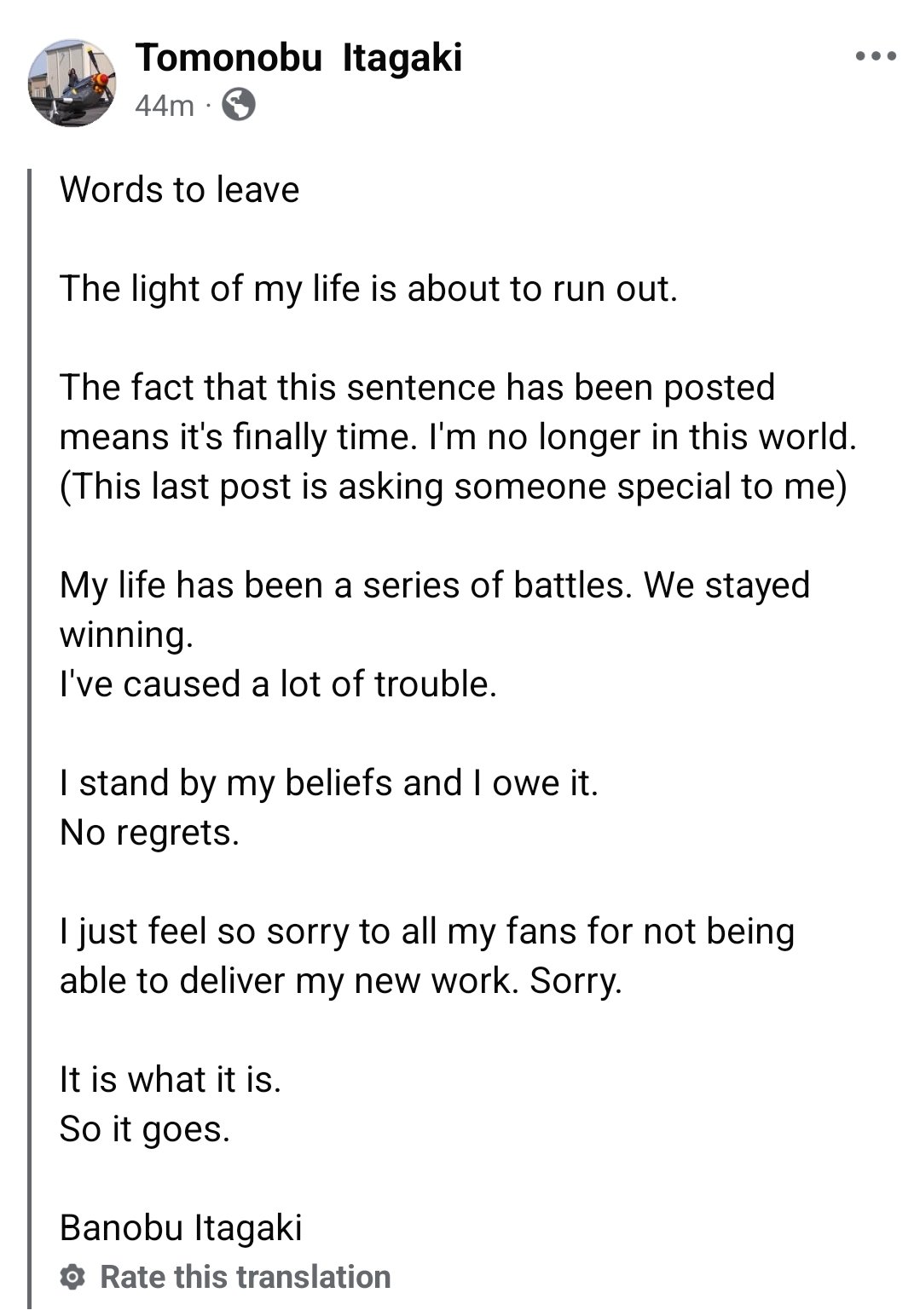Click the parenthetical "This last post" line
The image size is (920, 1316).
pyautogui.click(x=454, y=486)
